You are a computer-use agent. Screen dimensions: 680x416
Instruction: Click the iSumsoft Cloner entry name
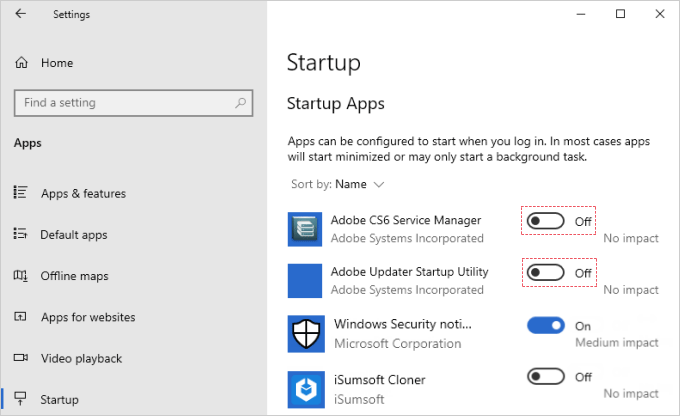(x=379, y=380)
